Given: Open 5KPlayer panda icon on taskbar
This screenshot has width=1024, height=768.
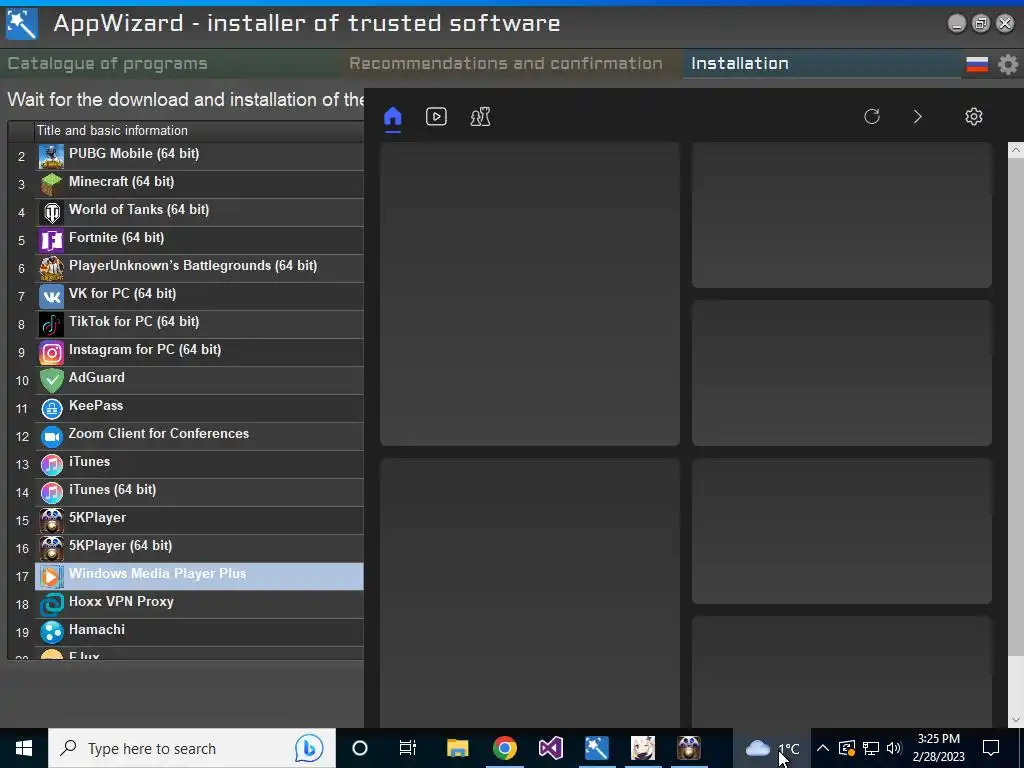Looking at the screenshot, I should [x=688, y=748].
